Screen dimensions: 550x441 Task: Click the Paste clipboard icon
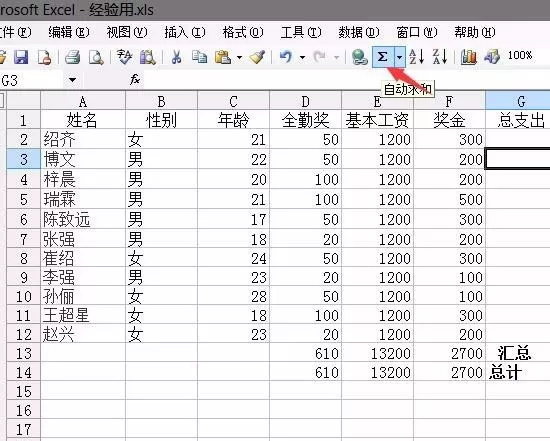(223, 57)
